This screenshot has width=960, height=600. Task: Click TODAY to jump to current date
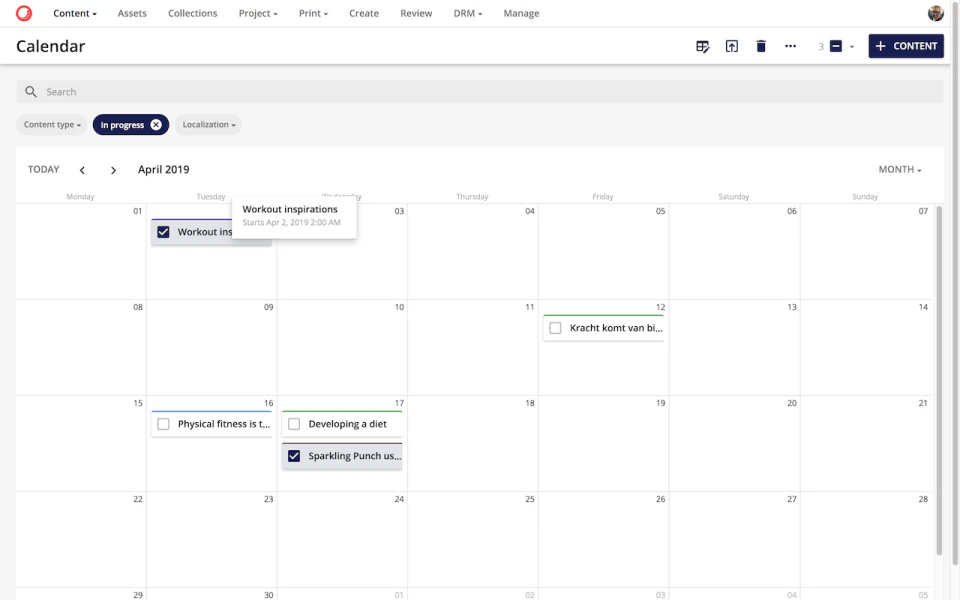click(x=43, y=169)
